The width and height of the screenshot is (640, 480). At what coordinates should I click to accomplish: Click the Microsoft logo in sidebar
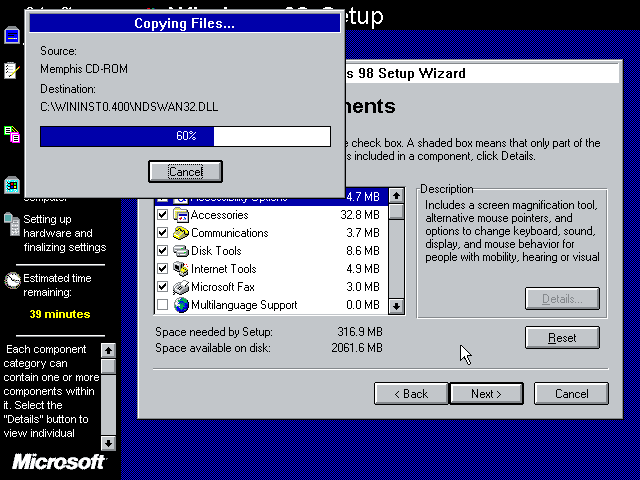59,462
